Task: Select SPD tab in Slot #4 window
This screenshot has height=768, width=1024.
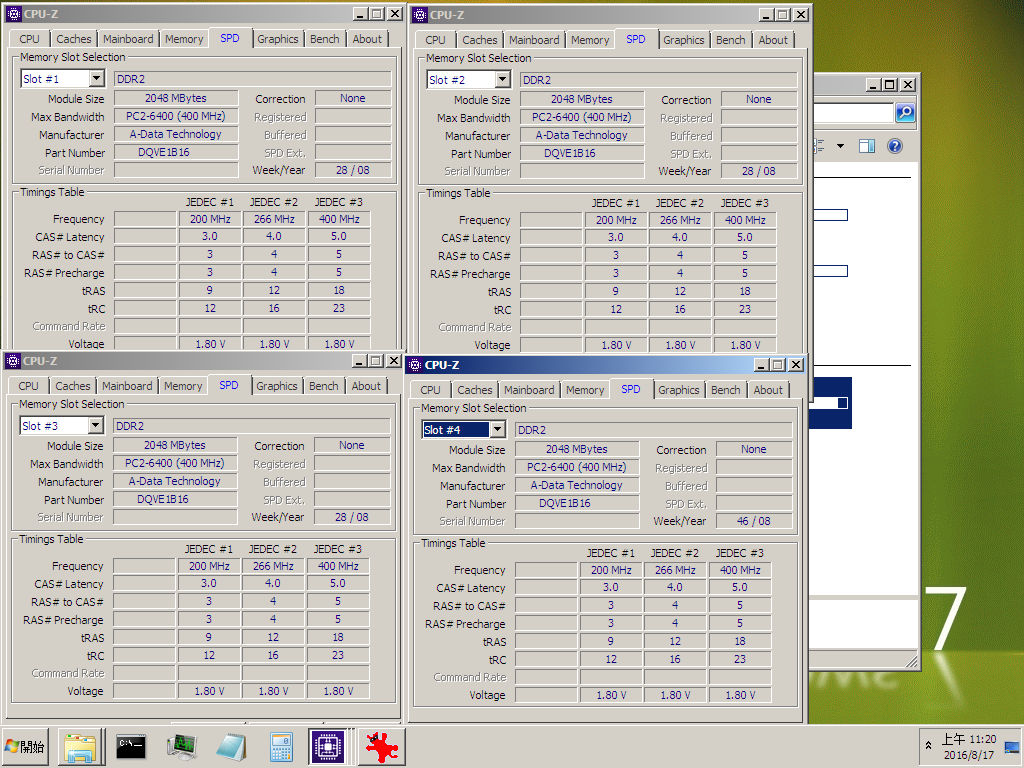Action: point(630,389)
